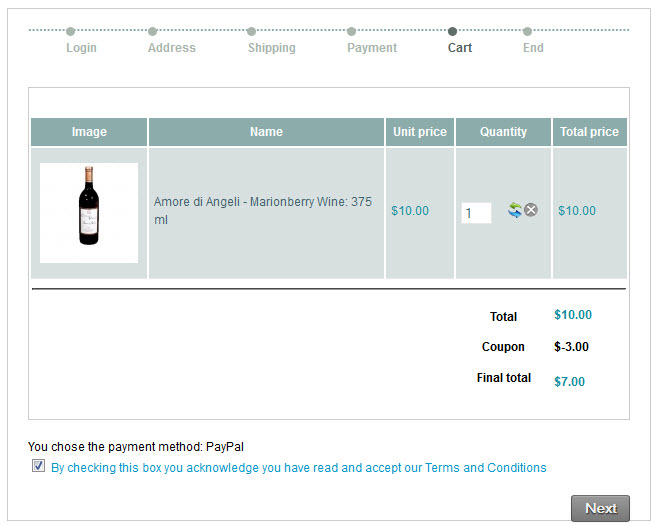This screenshot has width=655, height=524.
Task: Toggle the Terms and Conditions checkbox
Action: click(x=39, y=466)
